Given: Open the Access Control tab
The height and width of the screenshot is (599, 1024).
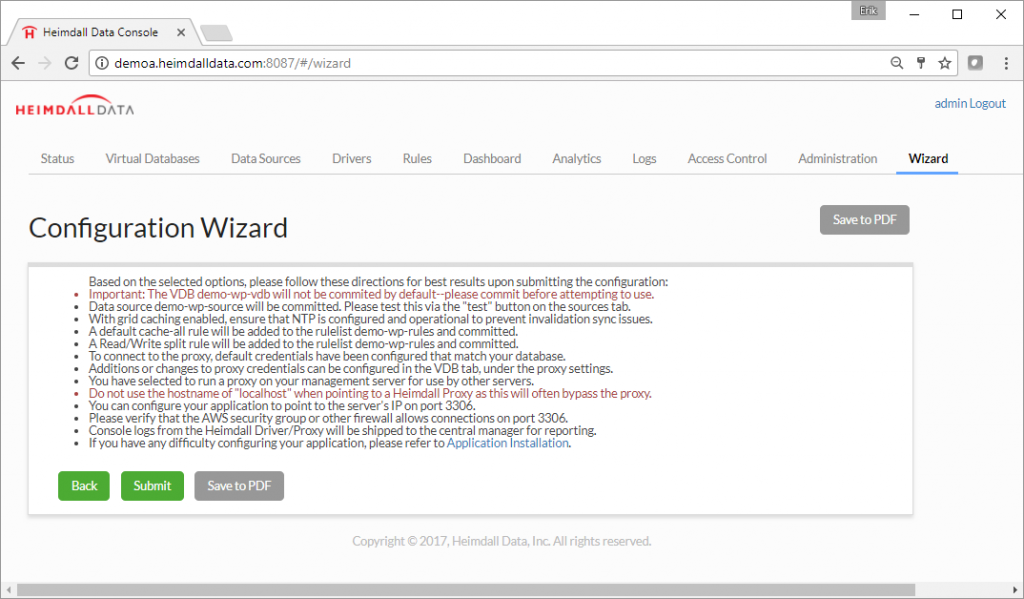Looking at the screenshot, I should pos(727,159).
